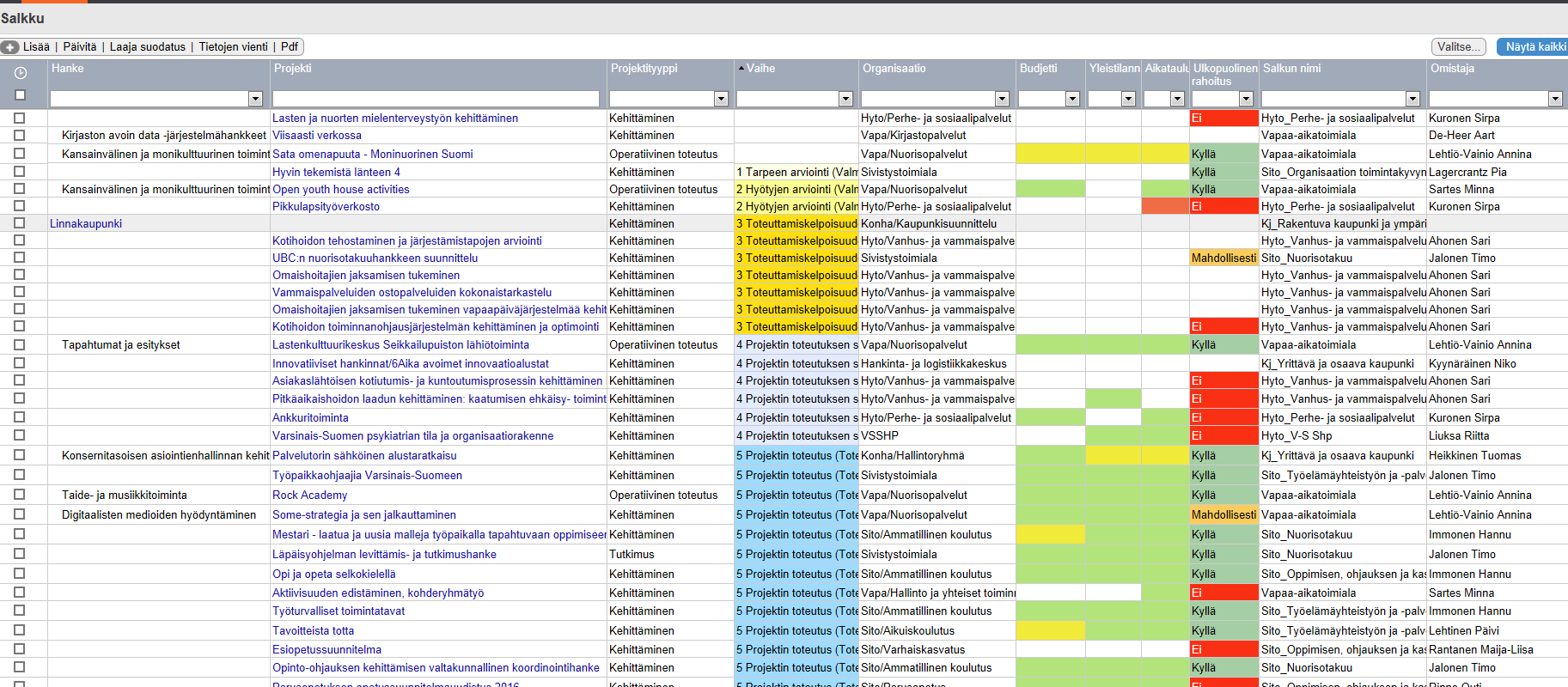Image resolution: width=1568 pixels, height=687 pixels.
Task: Tick the select-all checkbox in header
Action: pyautogui.click(x=20, y=95)
